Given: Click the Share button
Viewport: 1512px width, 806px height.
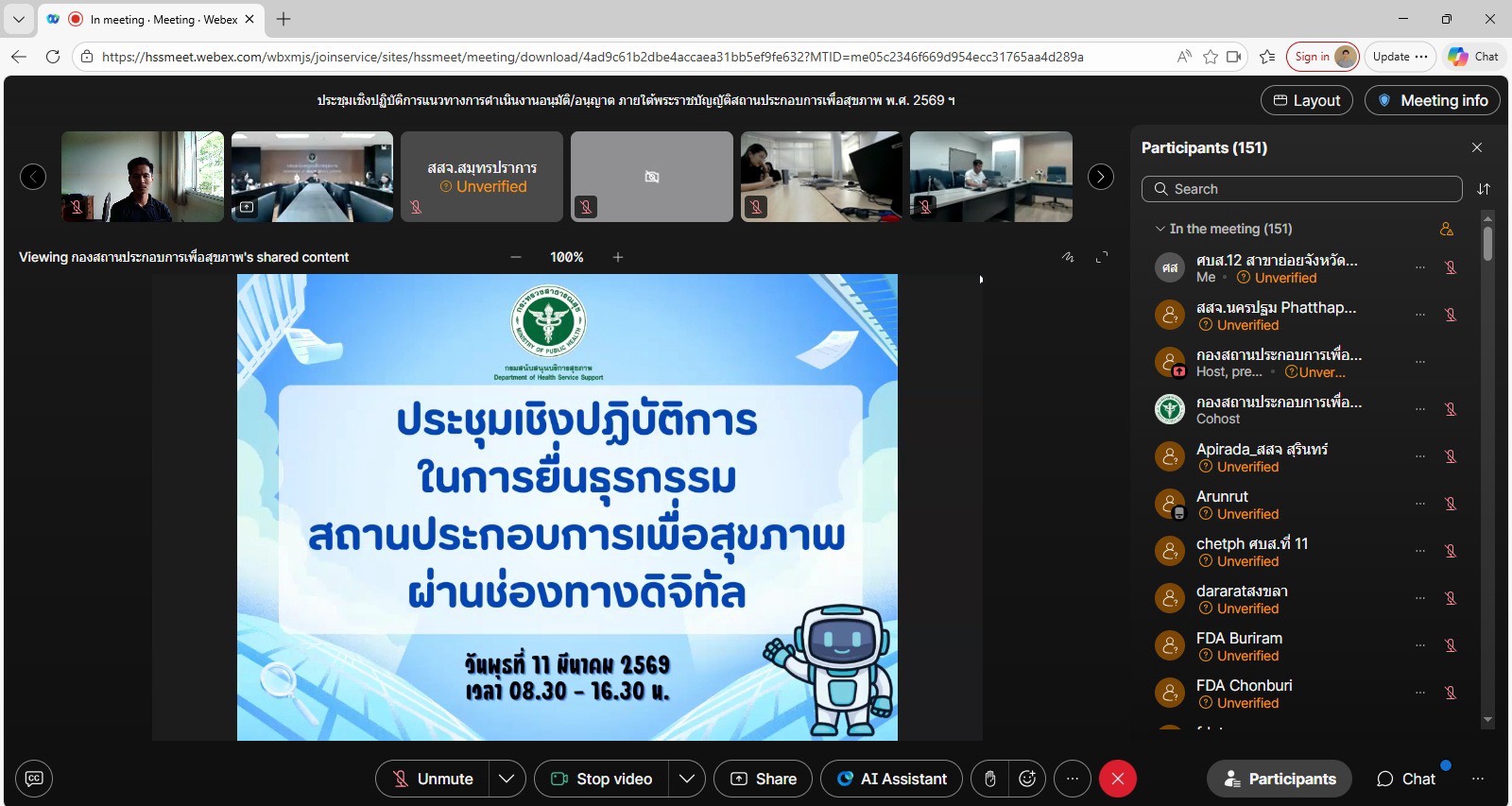Looking at the screenshot, I should (x=764, y=779).
